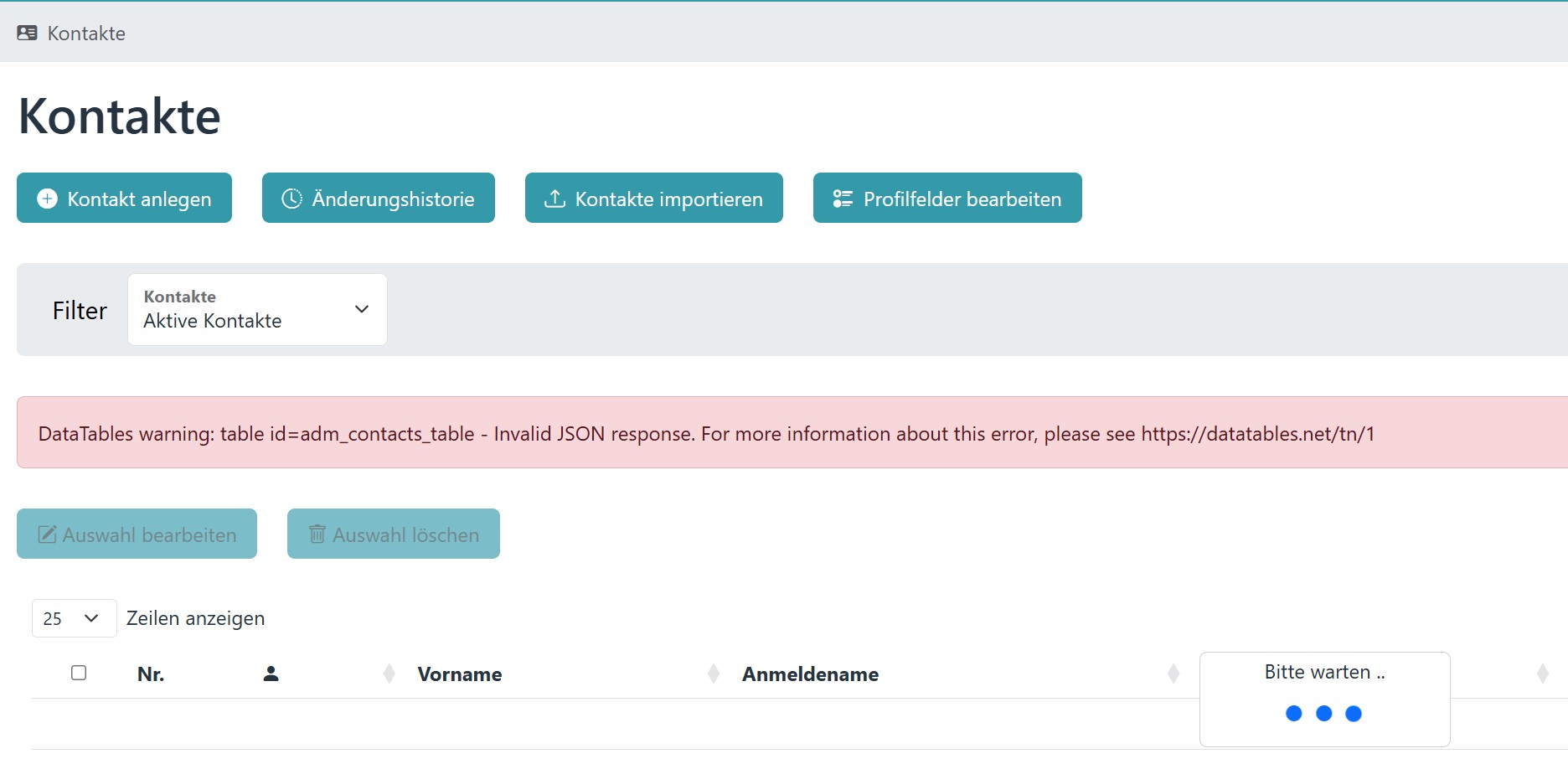Expand the 25 rows-per-page dropdown

point(74,618)
